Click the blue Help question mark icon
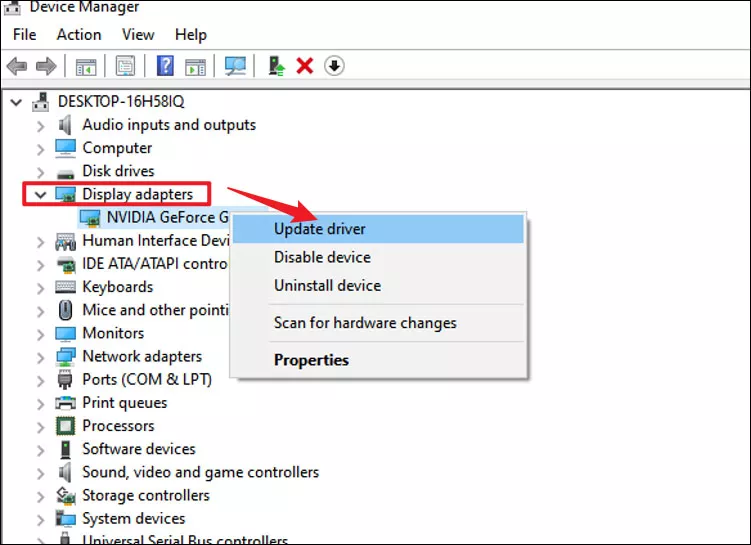The height and width of the screenshot is (545, 751). point(165,66)
